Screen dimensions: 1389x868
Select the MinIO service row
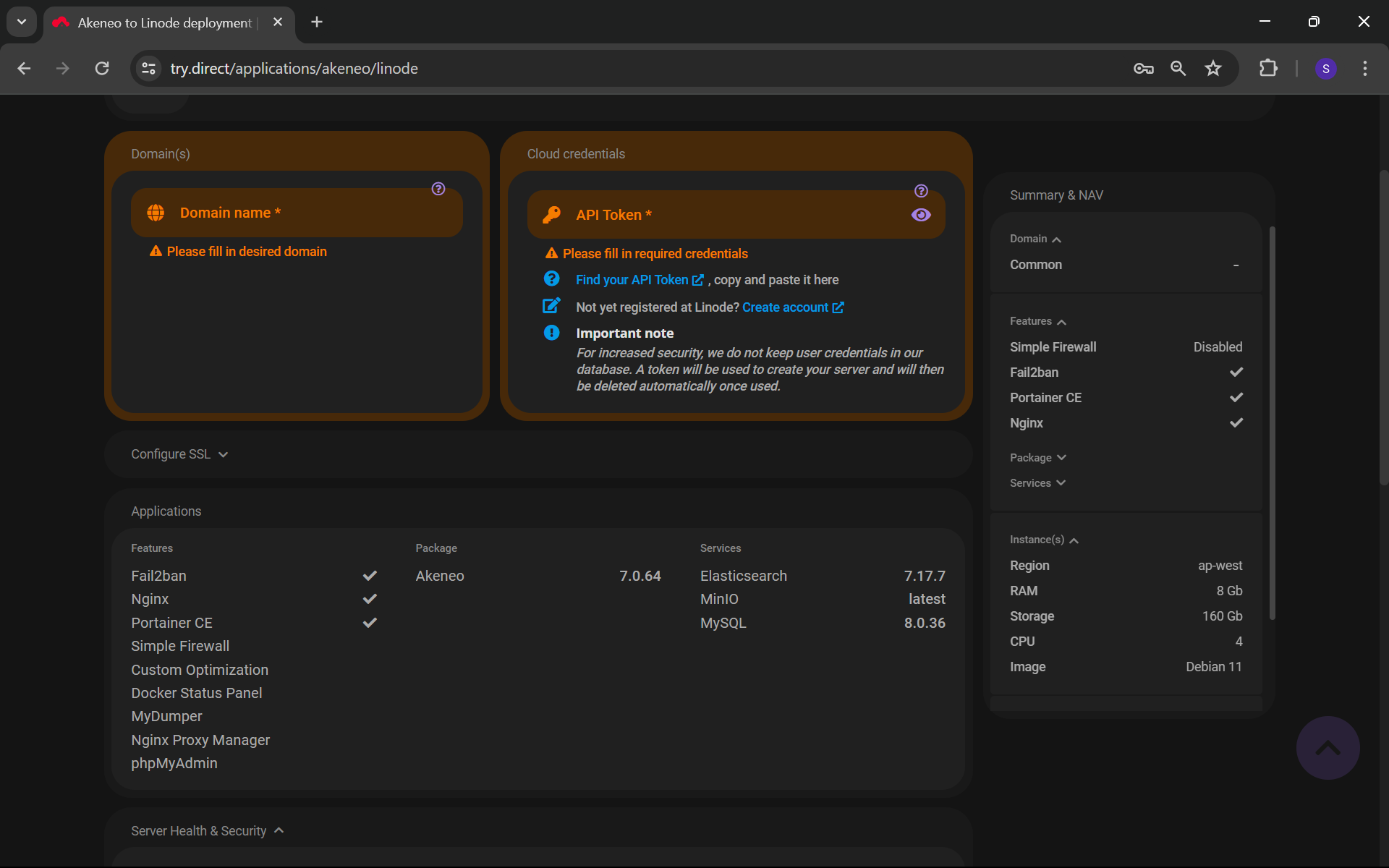823,599
